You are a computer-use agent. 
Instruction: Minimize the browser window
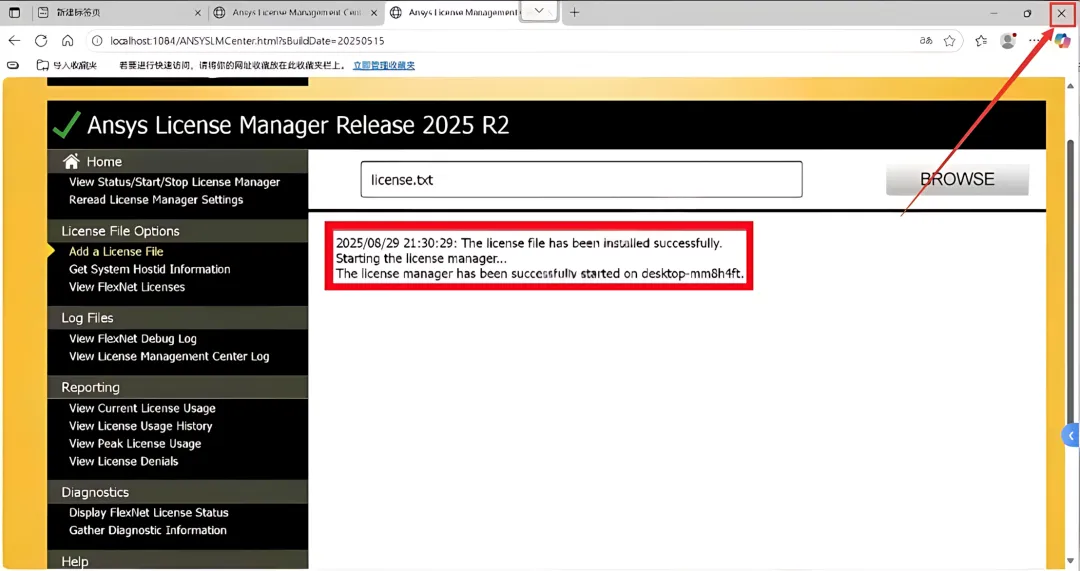[994, 12]
